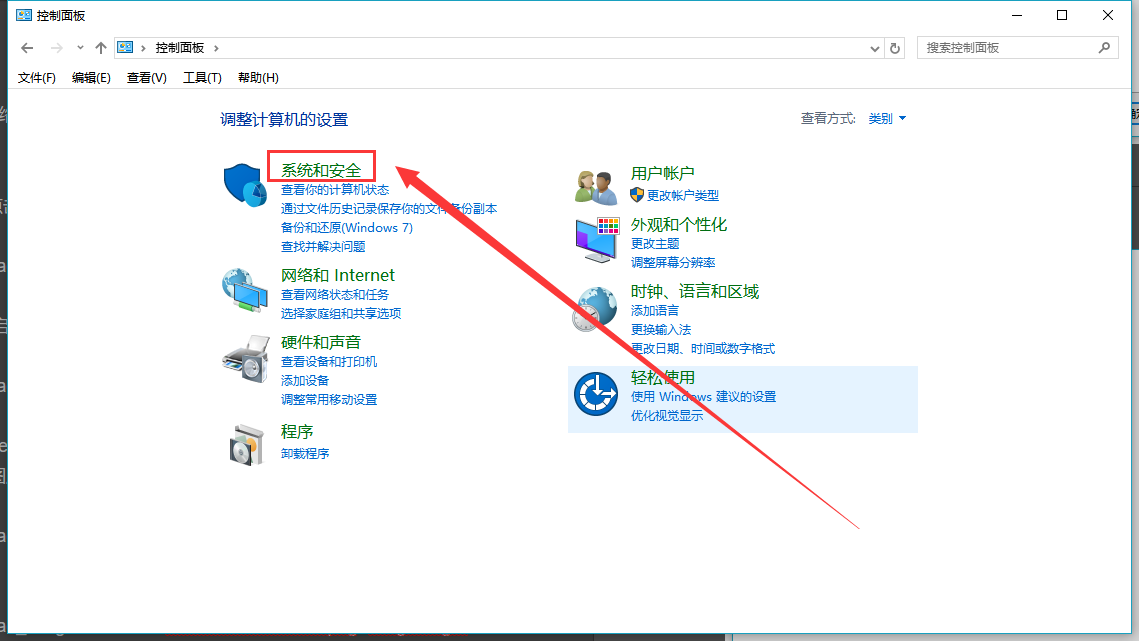The height and width of the screenshot is (641, 1139).
Task: Click 更改日期、时间或数字格式 link
Action: point(702,348)
